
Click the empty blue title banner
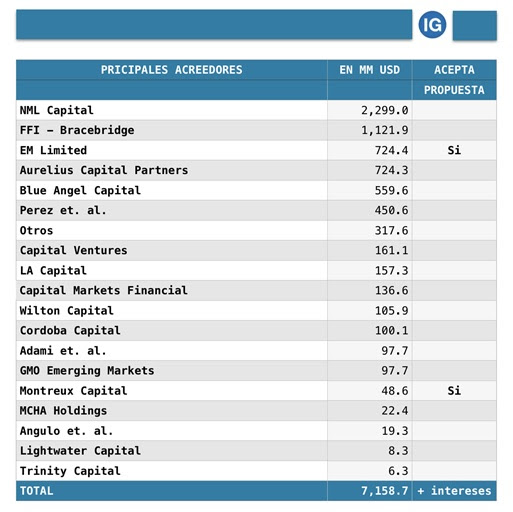pos(214,24)
